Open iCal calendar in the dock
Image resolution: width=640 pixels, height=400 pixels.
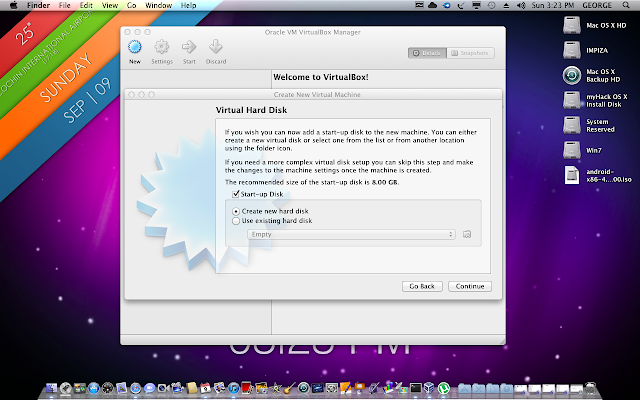205,388
